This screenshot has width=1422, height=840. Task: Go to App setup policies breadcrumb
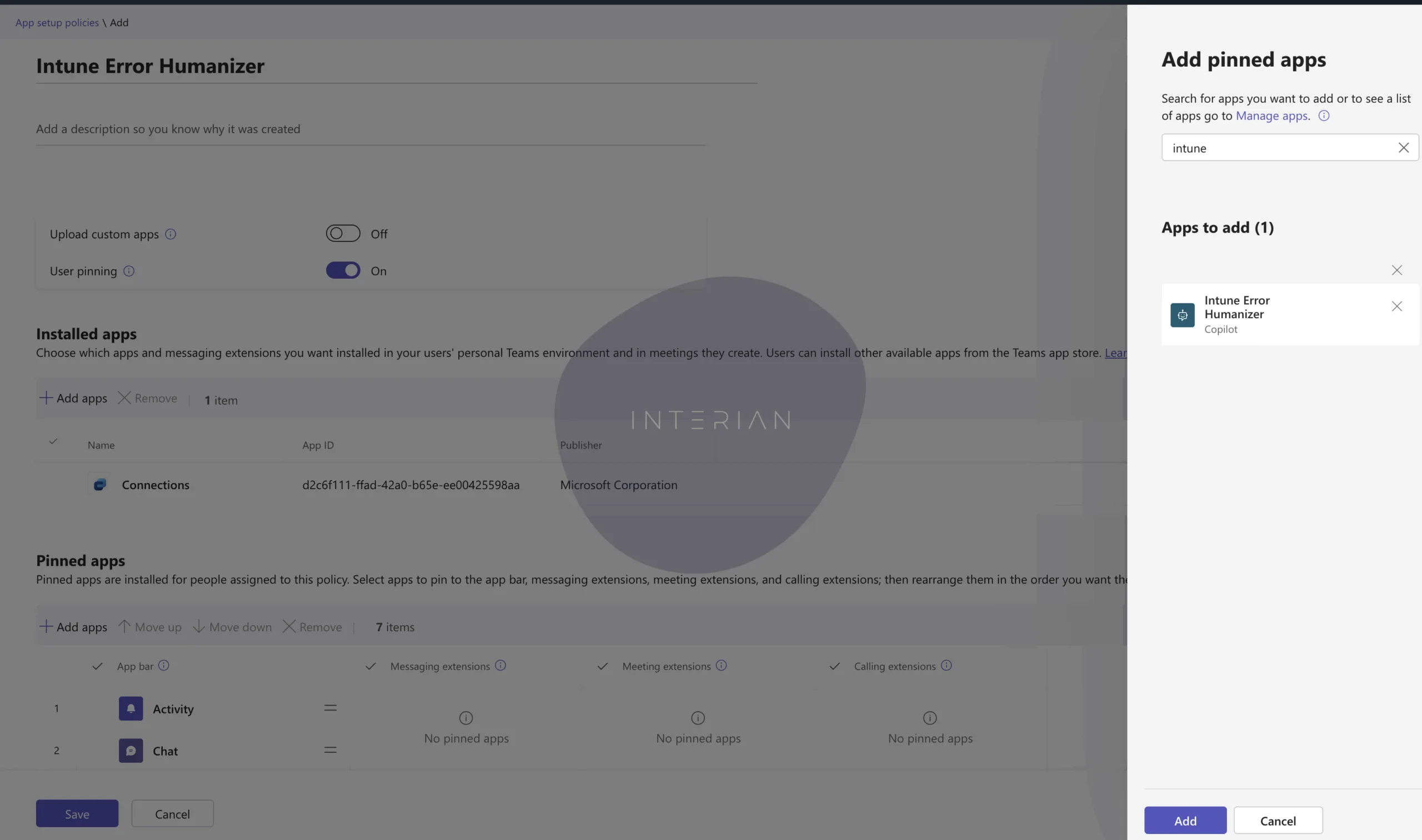coord(57,23)
